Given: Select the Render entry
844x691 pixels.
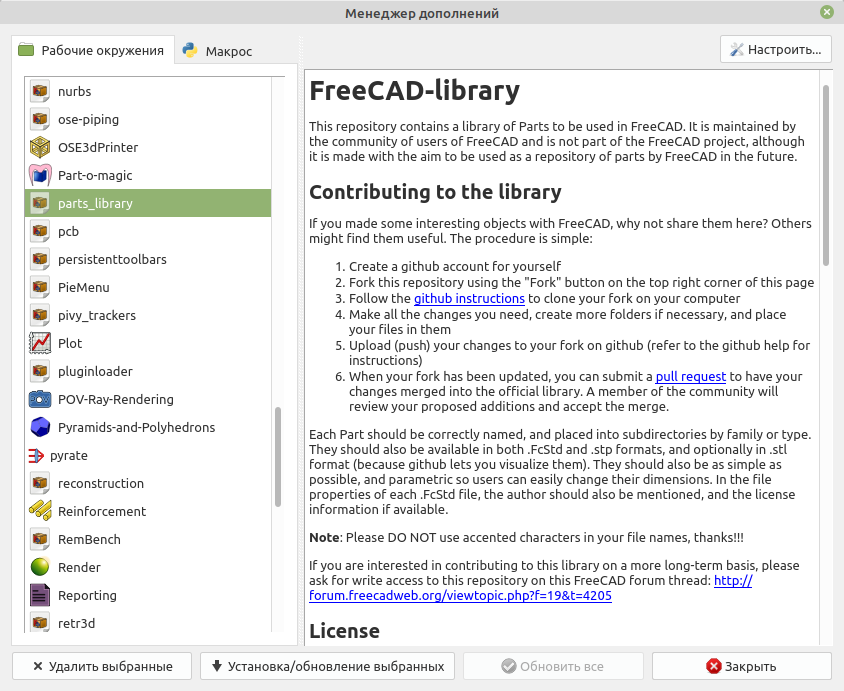Looking at the screenshot, I should [148, 567].
